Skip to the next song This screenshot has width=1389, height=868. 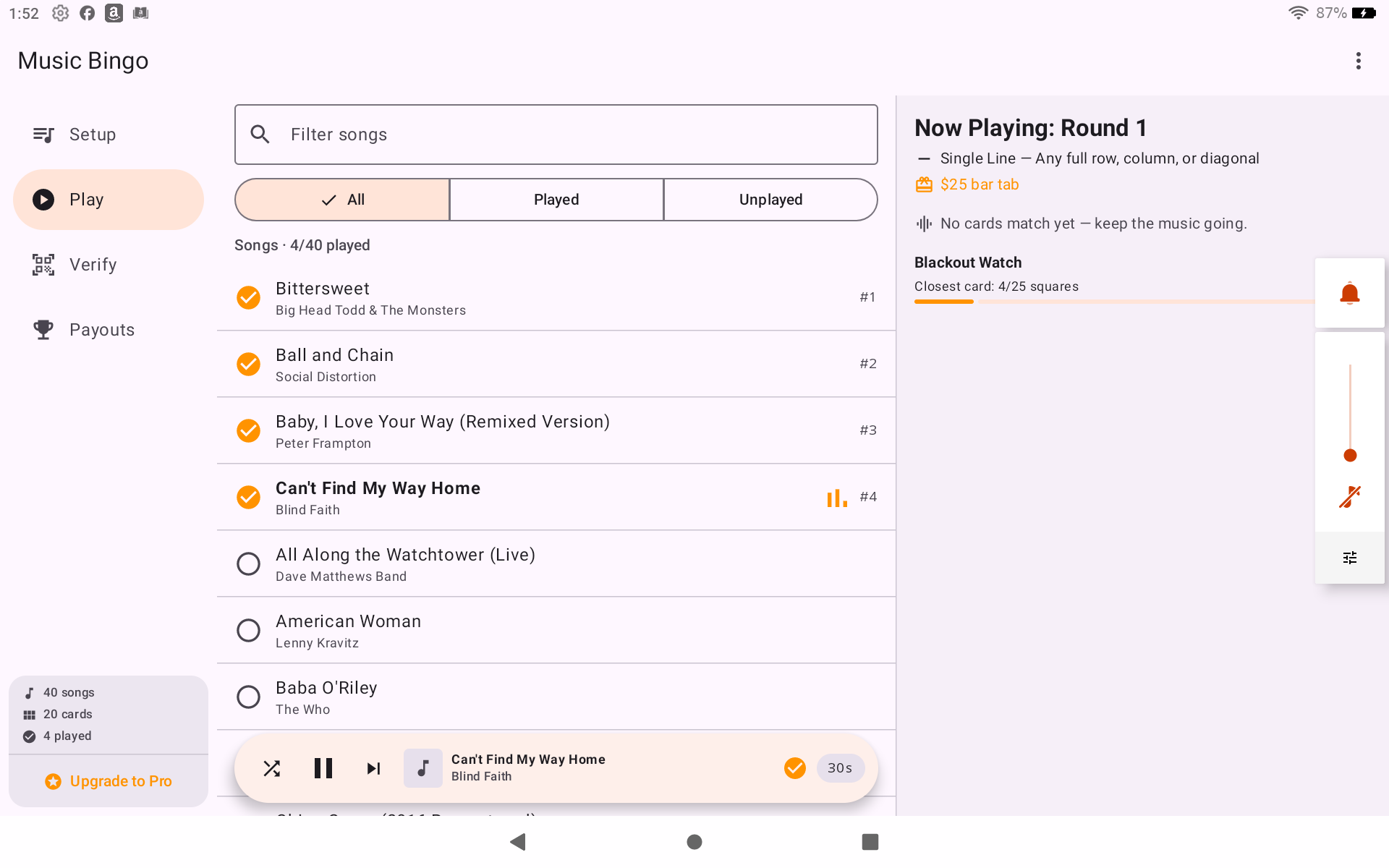373,768
